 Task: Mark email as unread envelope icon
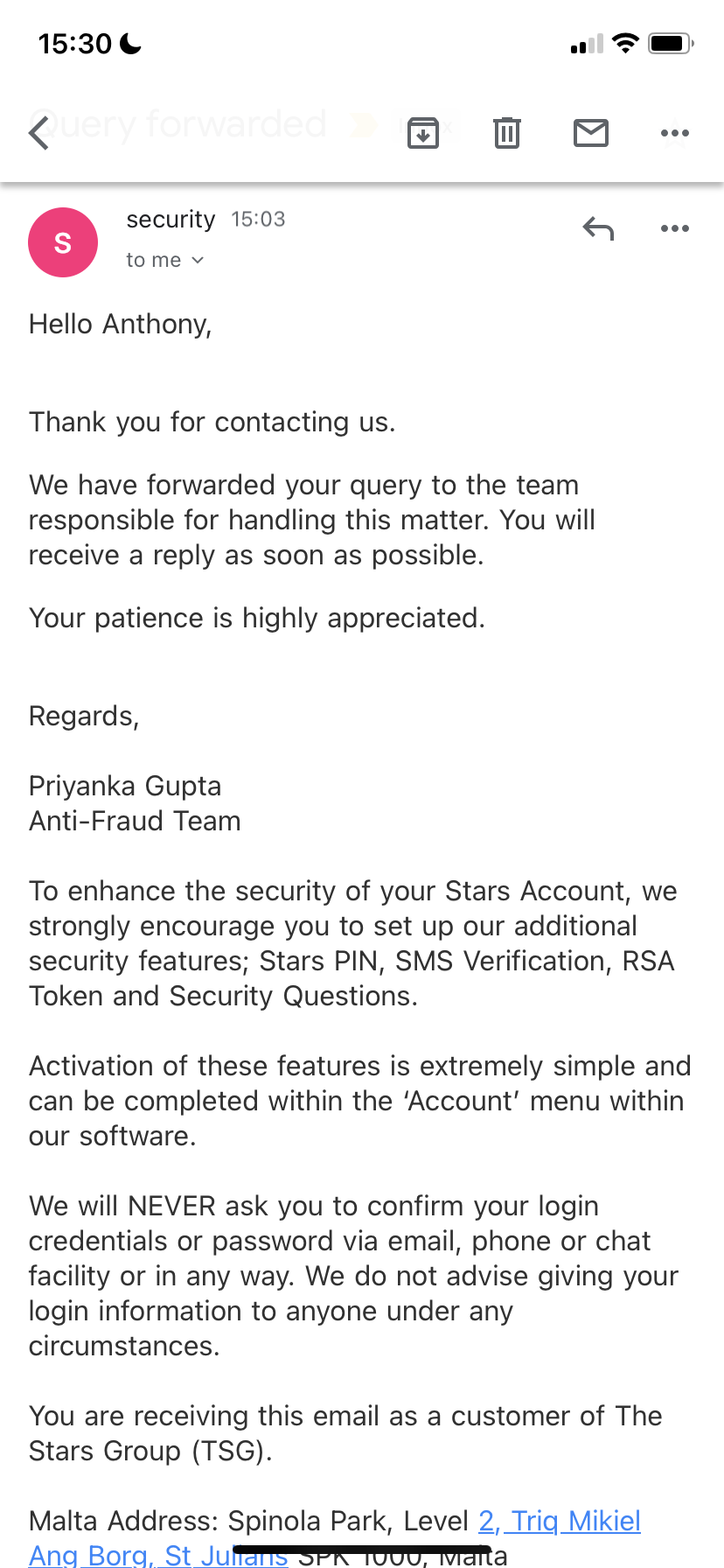click(591, 133)
